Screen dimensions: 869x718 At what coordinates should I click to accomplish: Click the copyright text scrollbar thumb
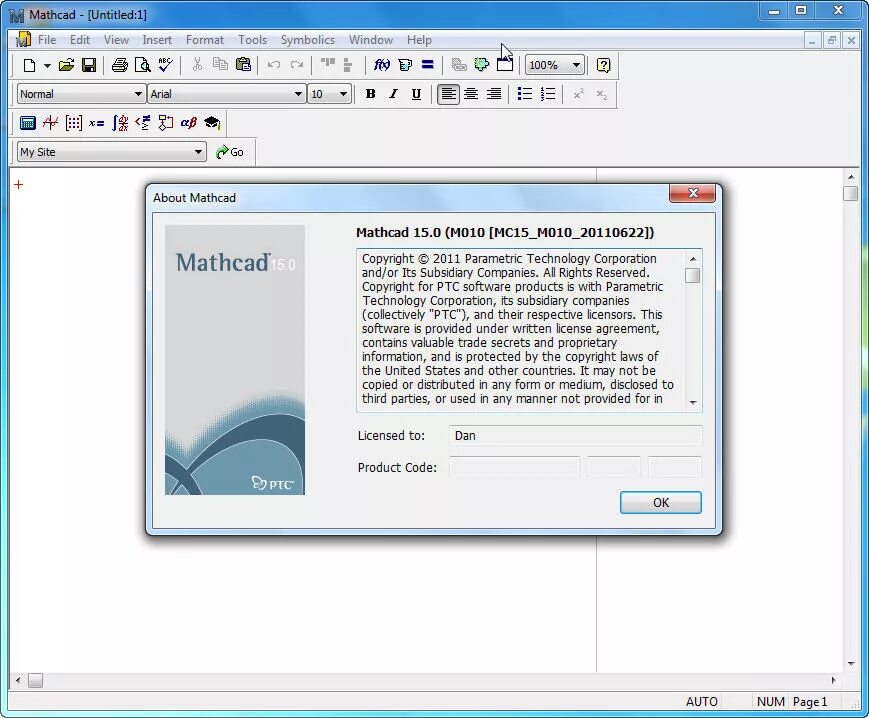pos(693,275)
